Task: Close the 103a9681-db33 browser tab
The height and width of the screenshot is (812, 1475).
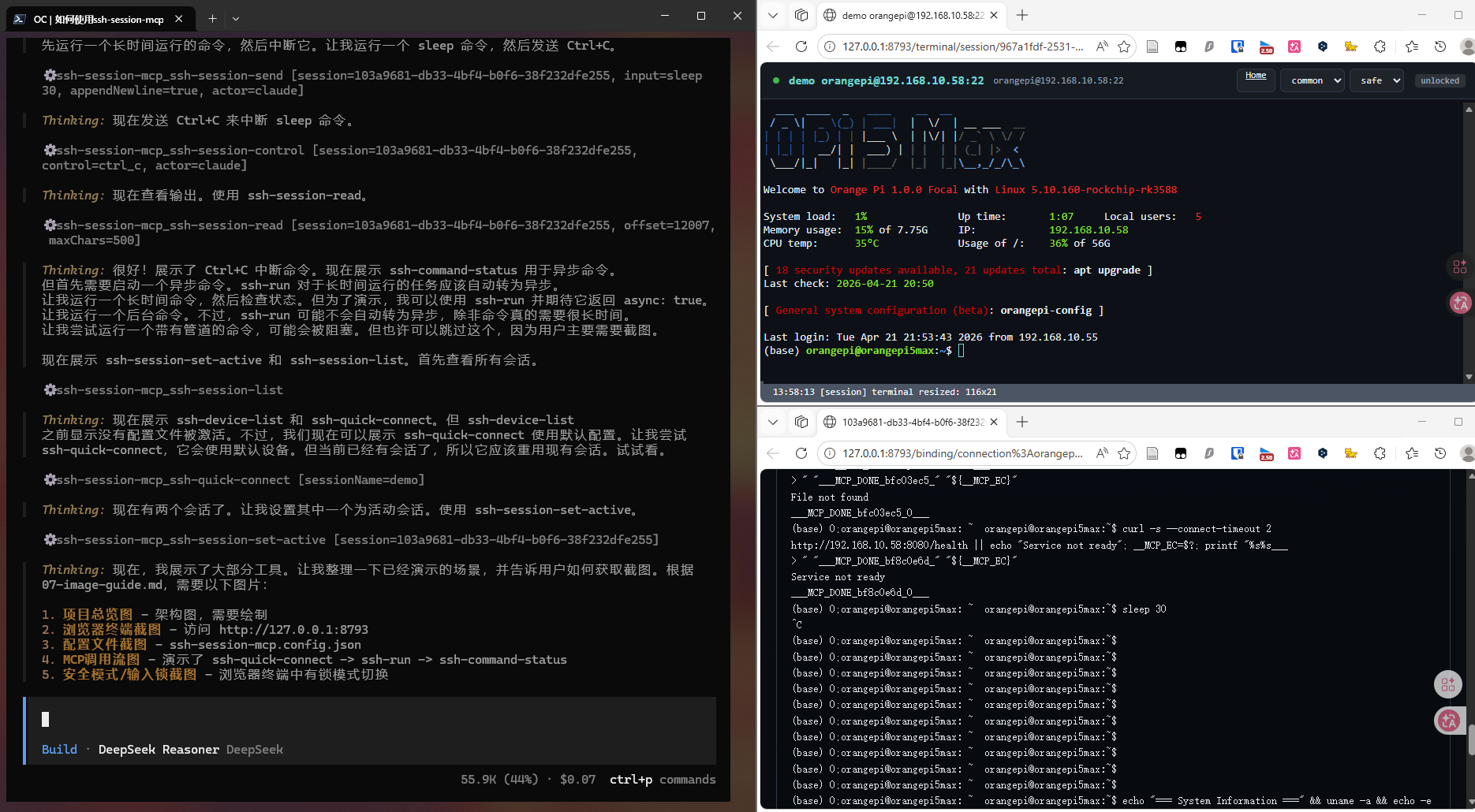Action: tap(994, 422)
